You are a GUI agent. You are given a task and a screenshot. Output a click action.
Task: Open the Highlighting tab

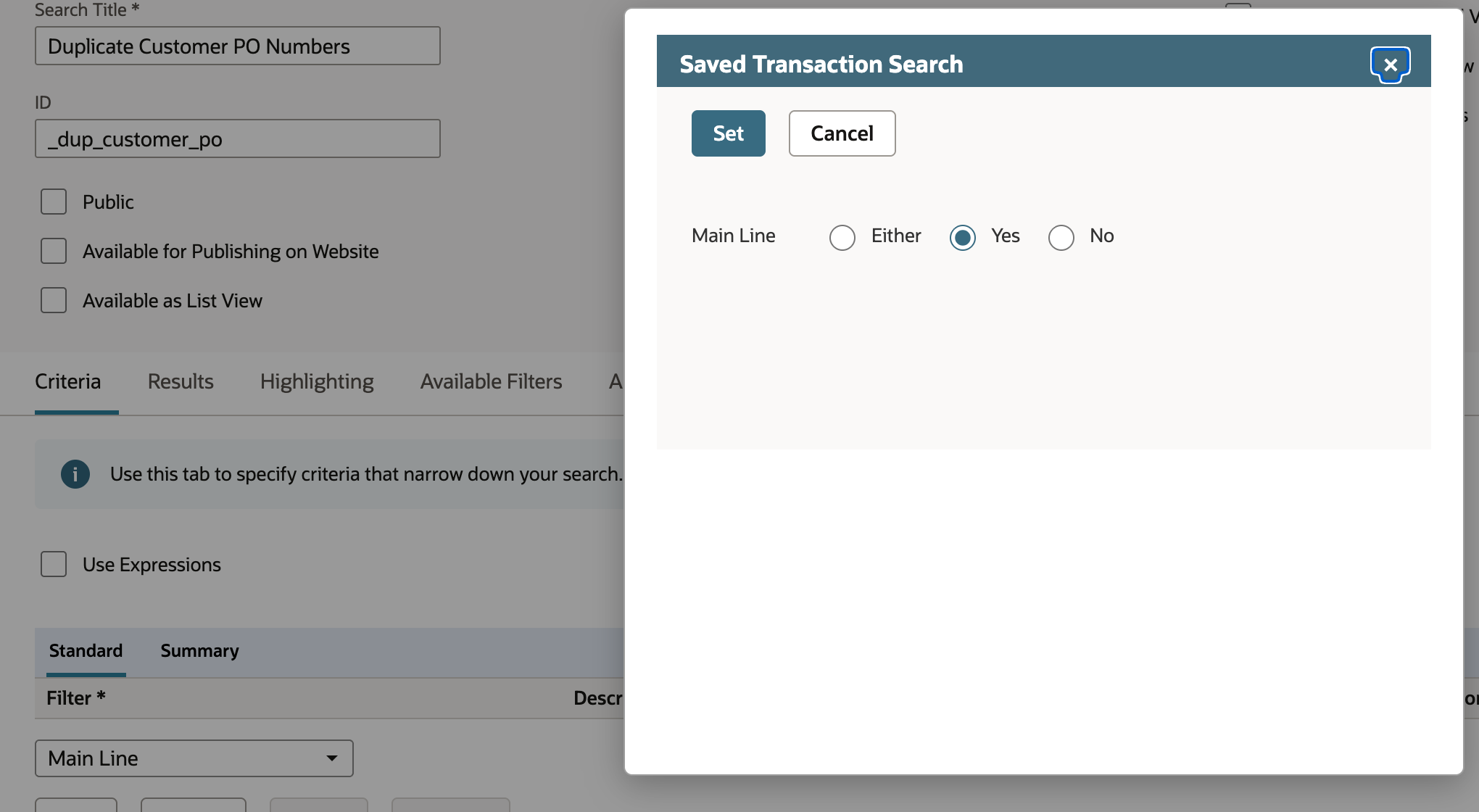pos(317,381)
